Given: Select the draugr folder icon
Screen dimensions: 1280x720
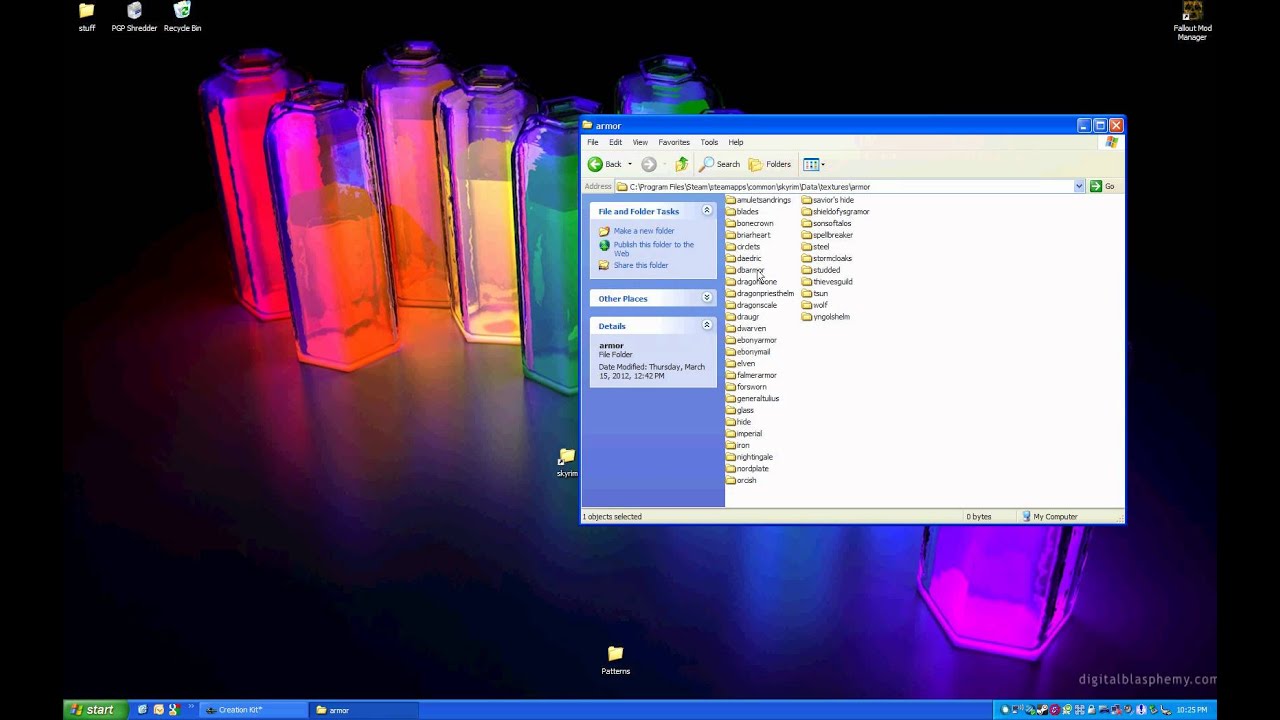Looking at the screenshot, I should click(731, 317).
